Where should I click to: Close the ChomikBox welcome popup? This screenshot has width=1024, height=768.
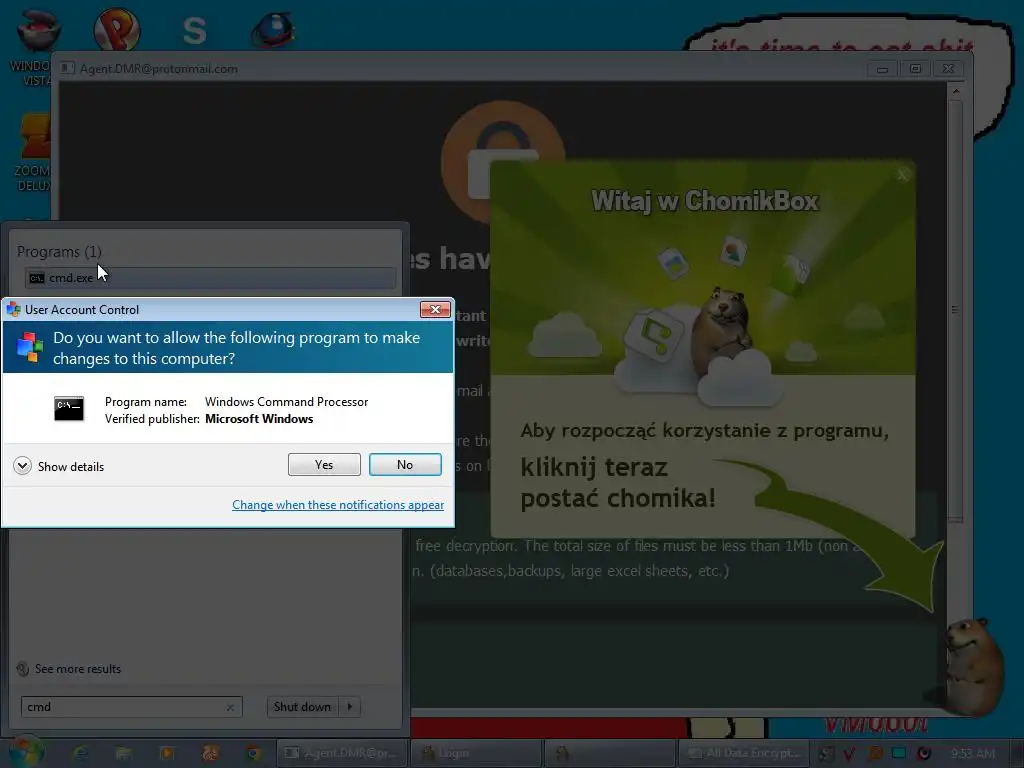(903, 174)
